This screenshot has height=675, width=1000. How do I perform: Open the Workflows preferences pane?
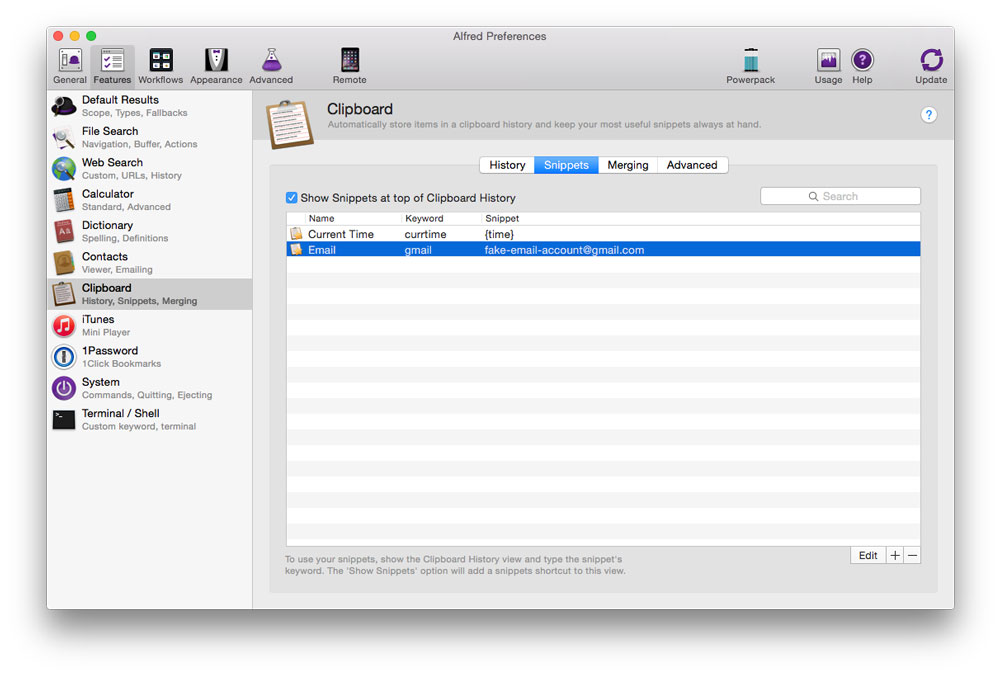[x=160, y=62]
